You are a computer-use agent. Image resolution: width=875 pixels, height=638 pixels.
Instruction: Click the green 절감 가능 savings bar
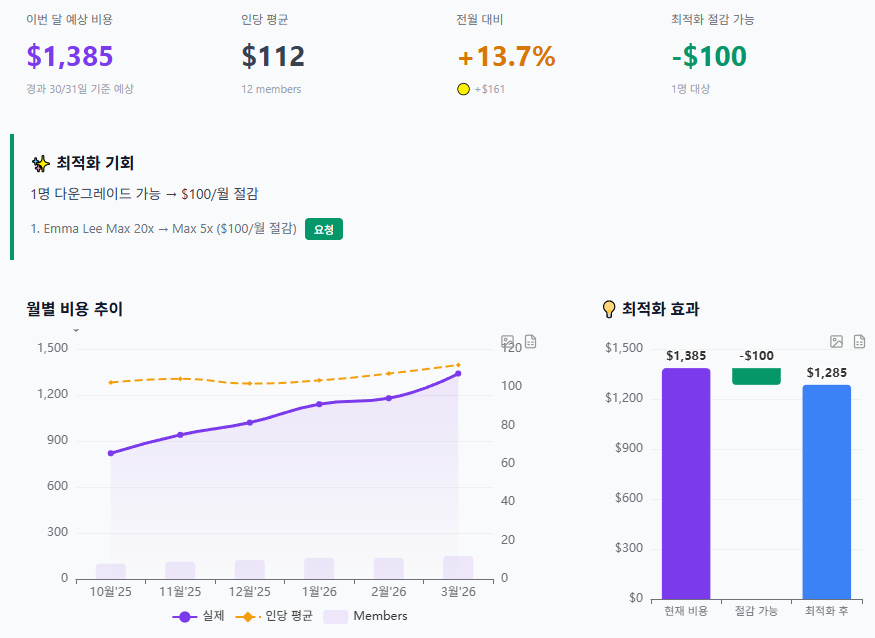[756, 376]
